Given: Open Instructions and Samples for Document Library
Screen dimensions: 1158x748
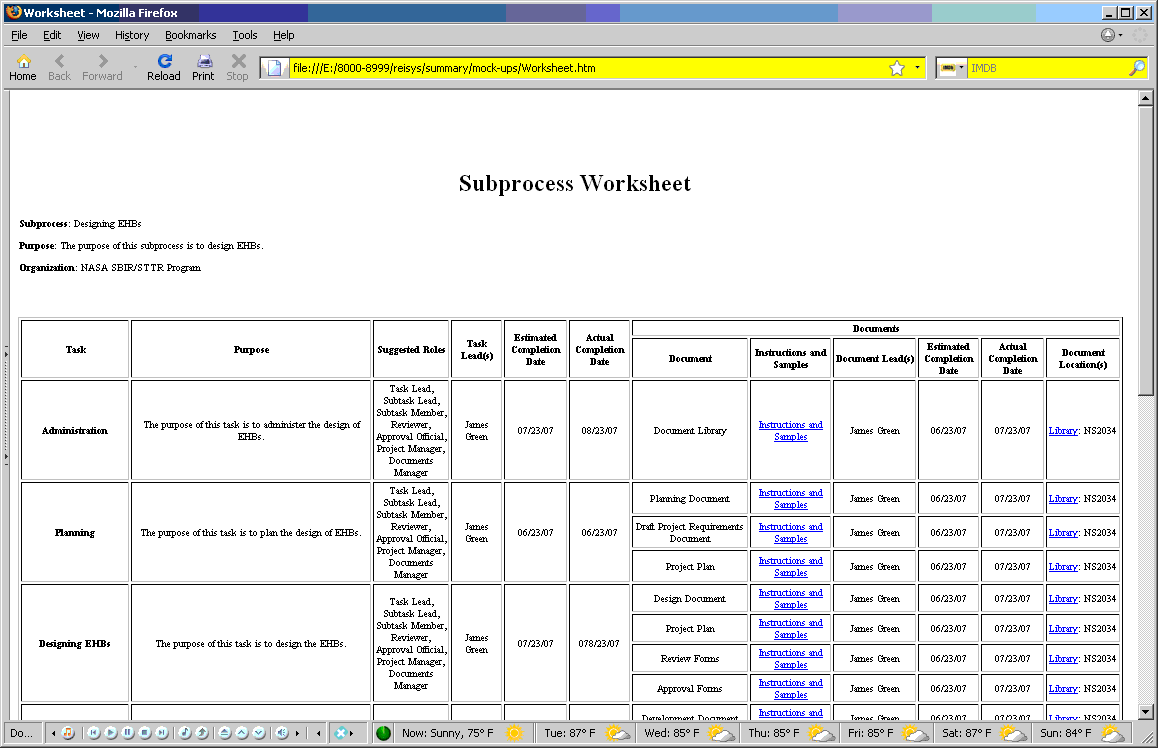Looking at the screenshot, I should (x=790, y=430).
